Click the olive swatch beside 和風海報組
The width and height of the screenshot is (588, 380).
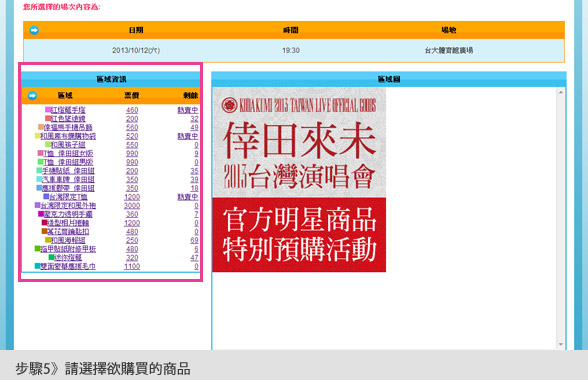pos(48,239)
